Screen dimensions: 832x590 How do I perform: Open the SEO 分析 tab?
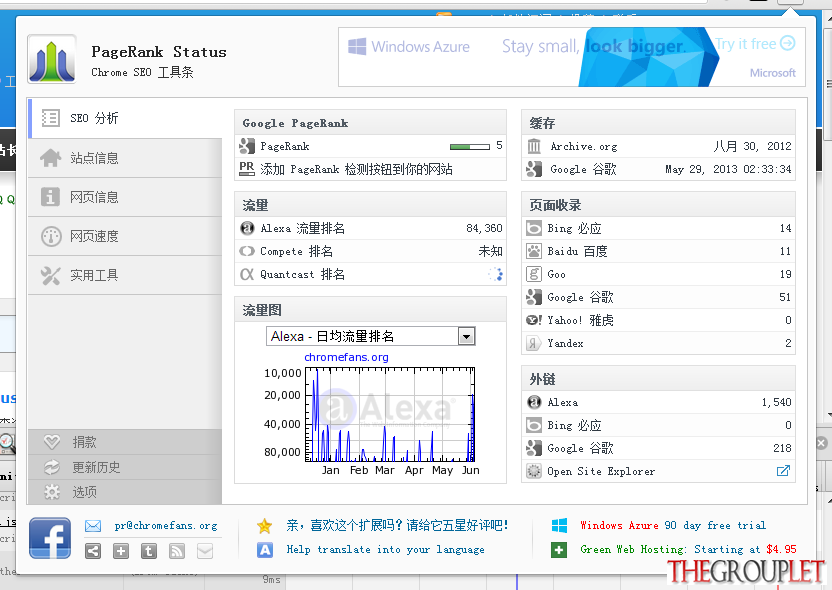coord(125,118)
